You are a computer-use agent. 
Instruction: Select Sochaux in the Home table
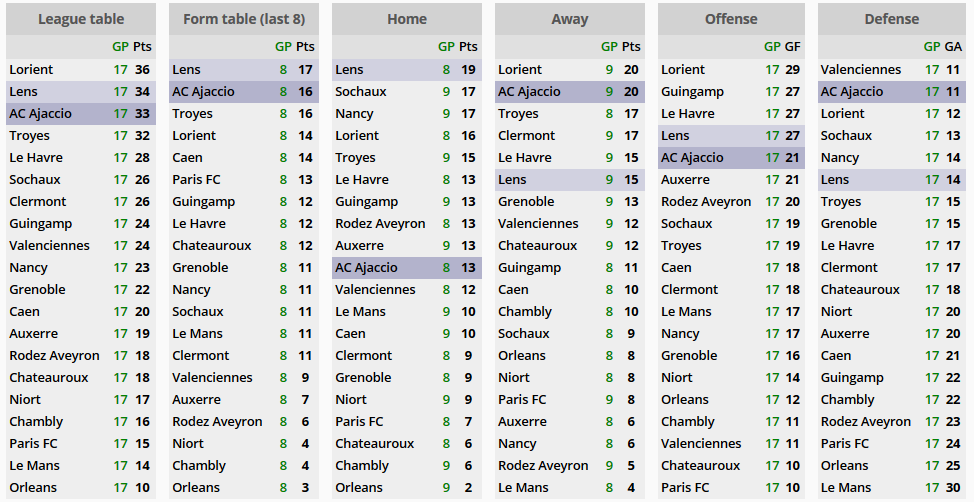(x=361, y=92)
